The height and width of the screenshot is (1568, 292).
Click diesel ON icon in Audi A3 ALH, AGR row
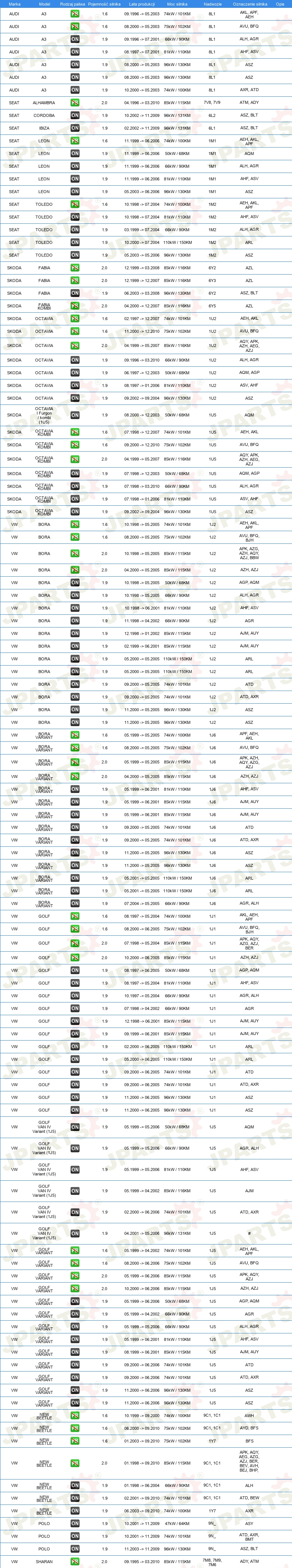click(75, 39)
